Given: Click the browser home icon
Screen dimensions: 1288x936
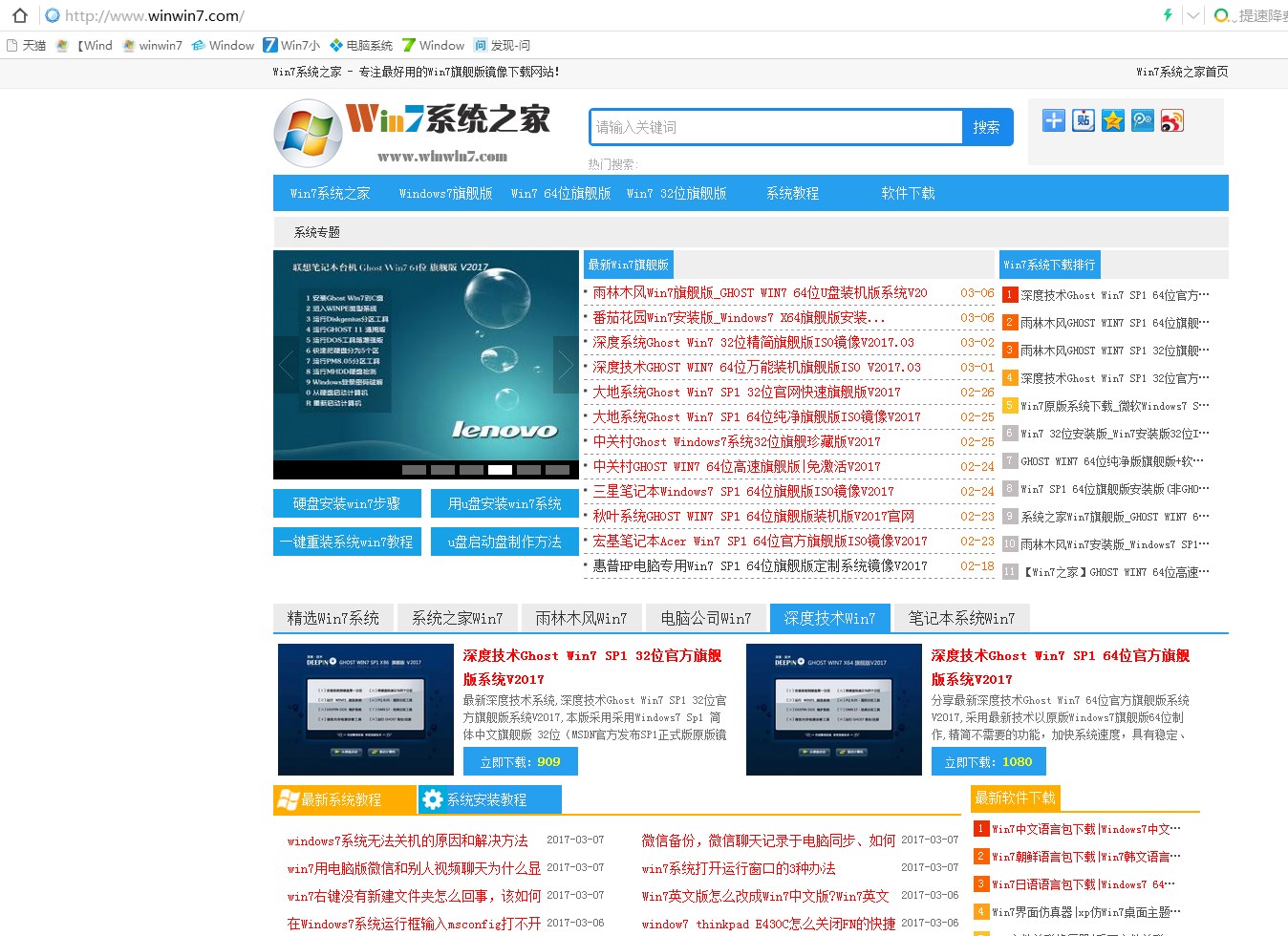Looking at the screenshot, I should click(x=19, y=15).
